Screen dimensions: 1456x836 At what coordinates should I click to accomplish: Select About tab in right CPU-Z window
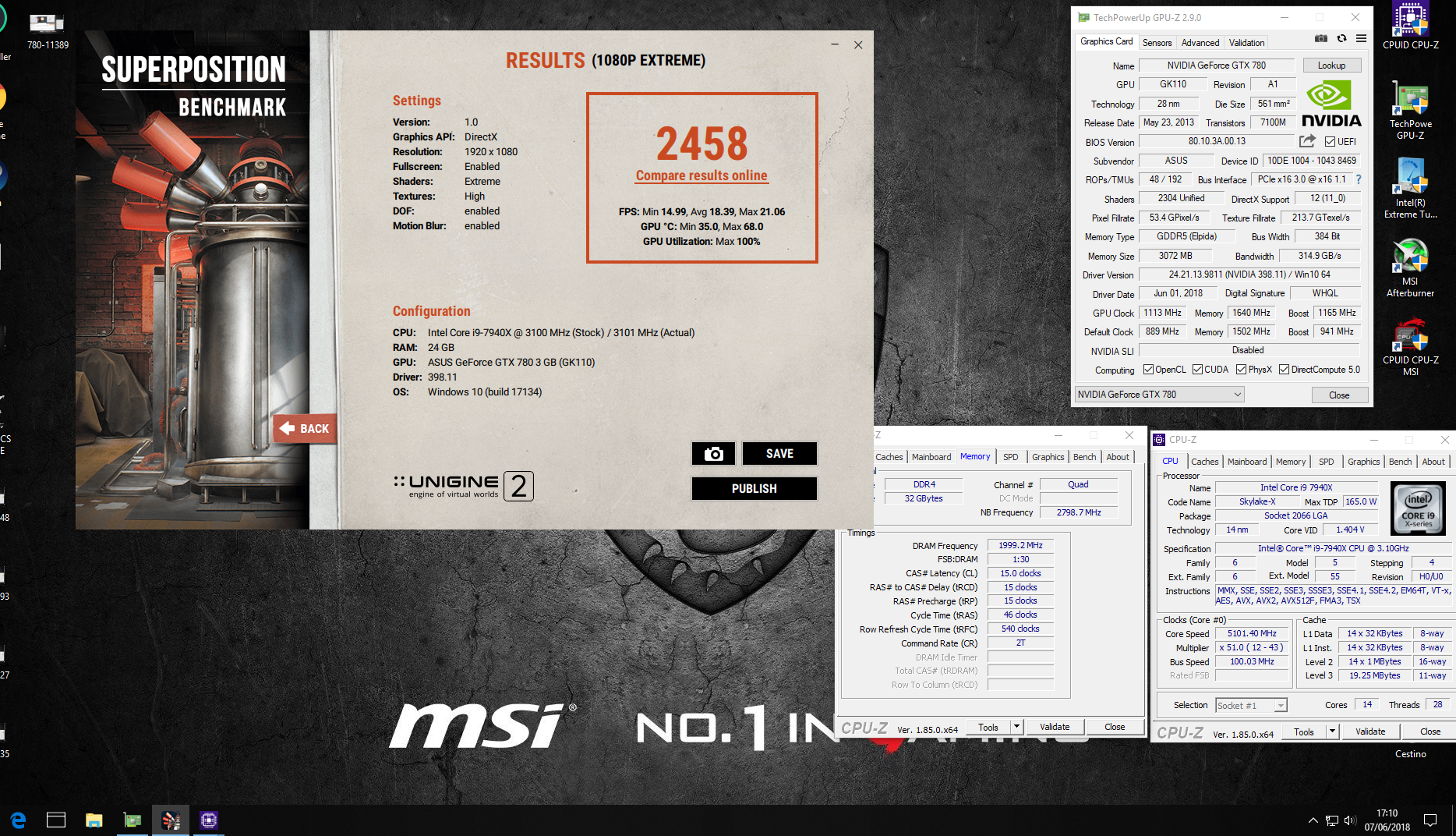(1433, 462)
